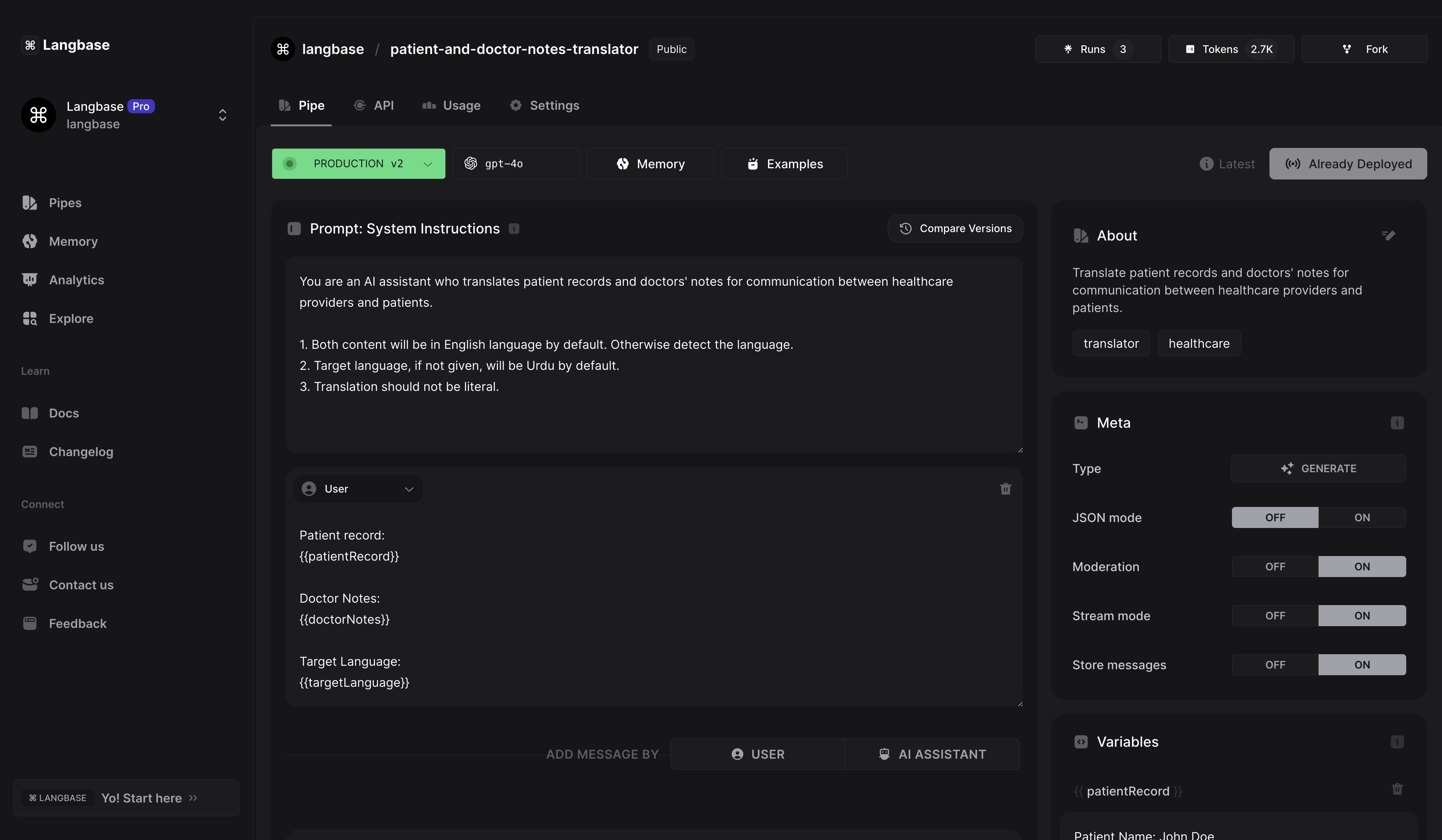Screen dimensions: 1442x840
Task: Turn JSON mode ON
Action: point(1361,518)
